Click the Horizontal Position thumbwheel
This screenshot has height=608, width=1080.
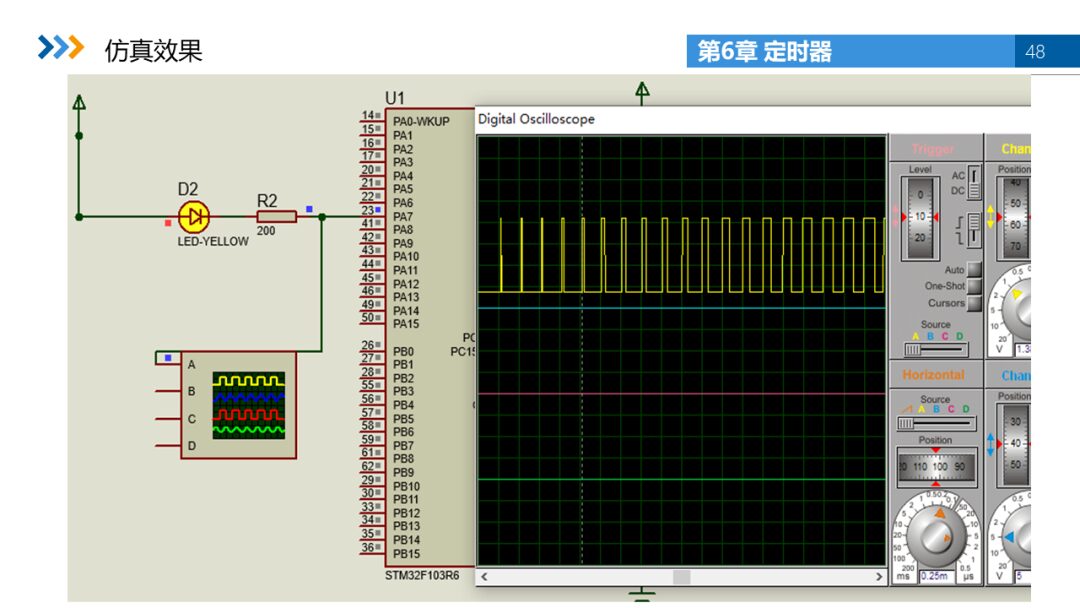pos(936,467)
